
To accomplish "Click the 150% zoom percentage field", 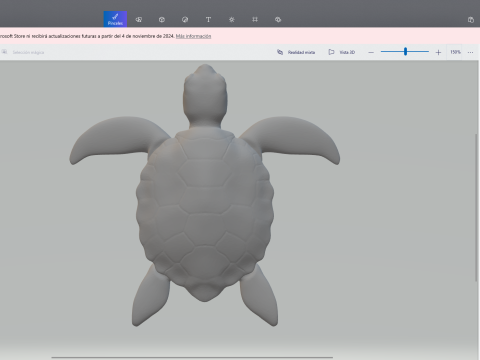I will pos(455,52).
